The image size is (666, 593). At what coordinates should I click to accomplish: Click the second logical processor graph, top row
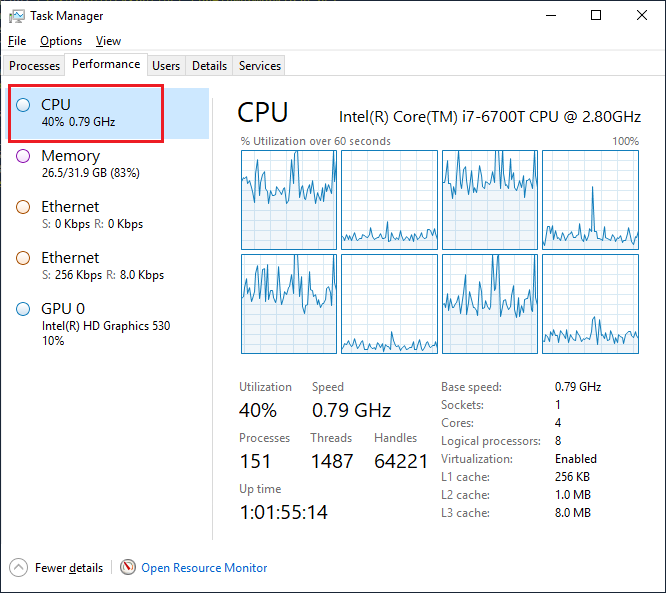(389, 200)
